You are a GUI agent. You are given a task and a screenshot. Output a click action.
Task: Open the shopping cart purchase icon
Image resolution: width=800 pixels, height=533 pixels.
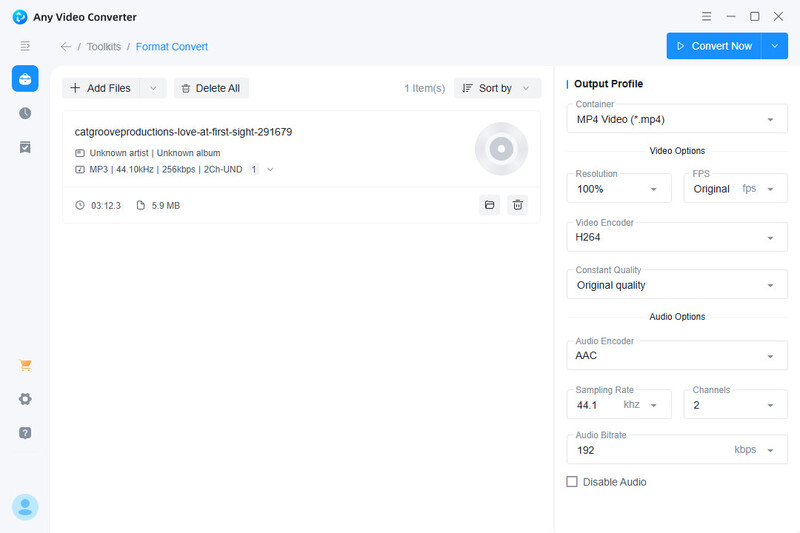pyautogui.click(x=25, y=365)
